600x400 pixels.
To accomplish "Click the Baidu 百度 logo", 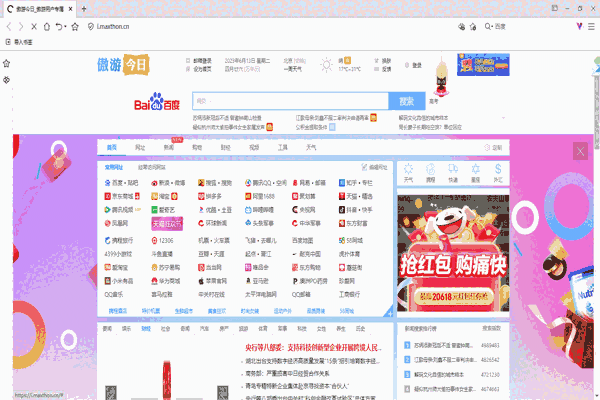I will tap(157, 102).
